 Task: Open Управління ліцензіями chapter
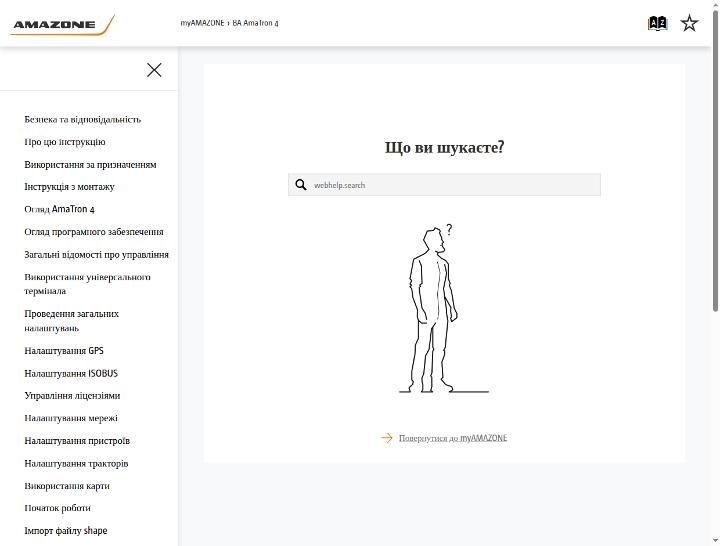[72, 396]
